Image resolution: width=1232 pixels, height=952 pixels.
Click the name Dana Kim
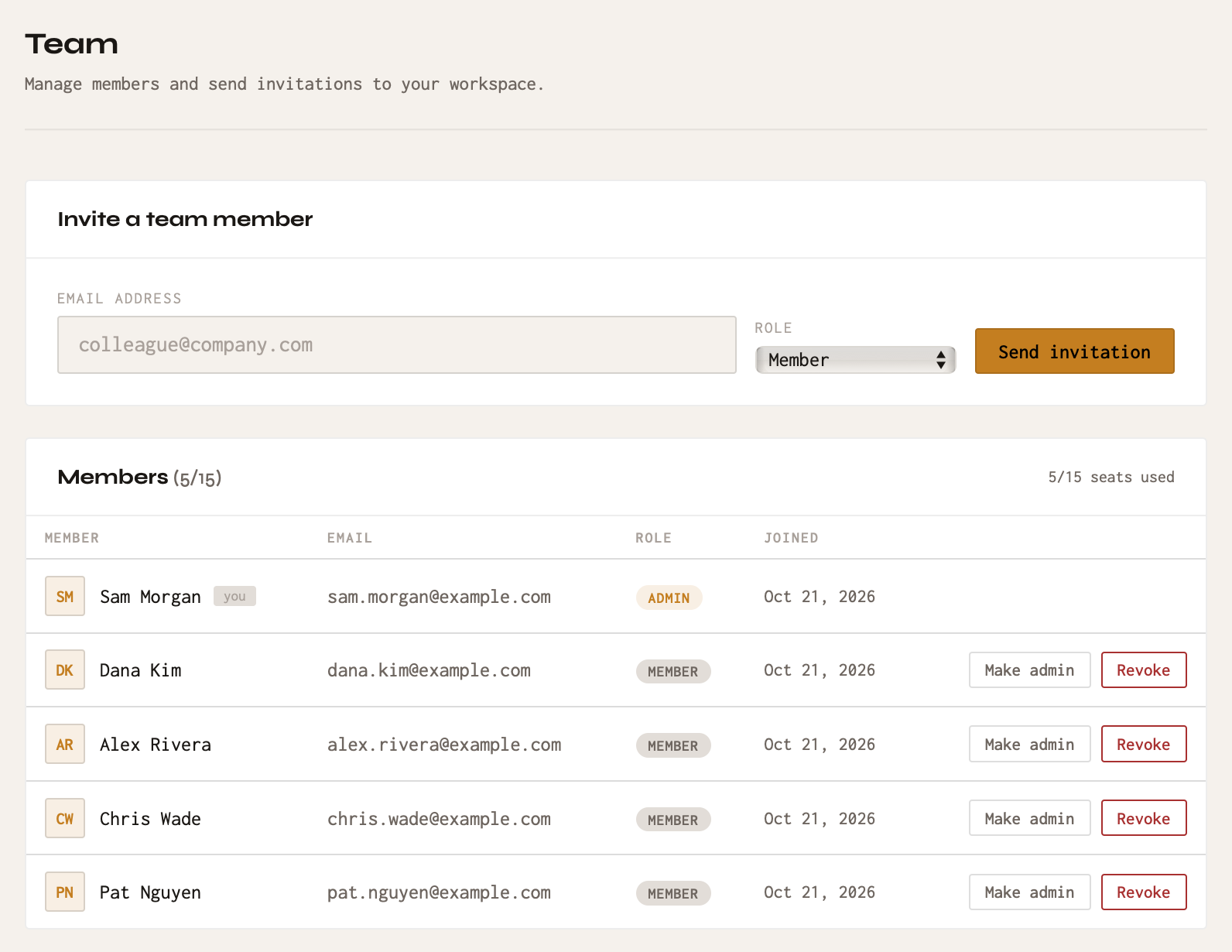140,670
